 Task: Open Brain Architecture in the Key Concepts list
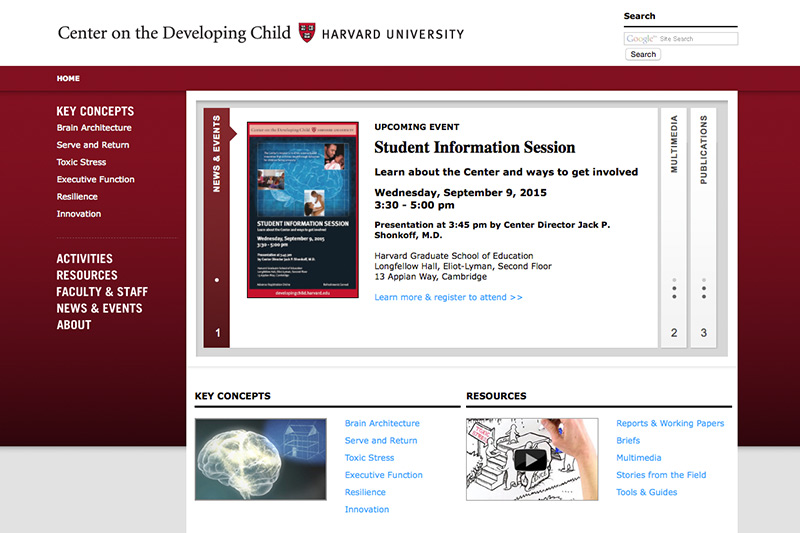pyautogui.click(x=382, y=423)
